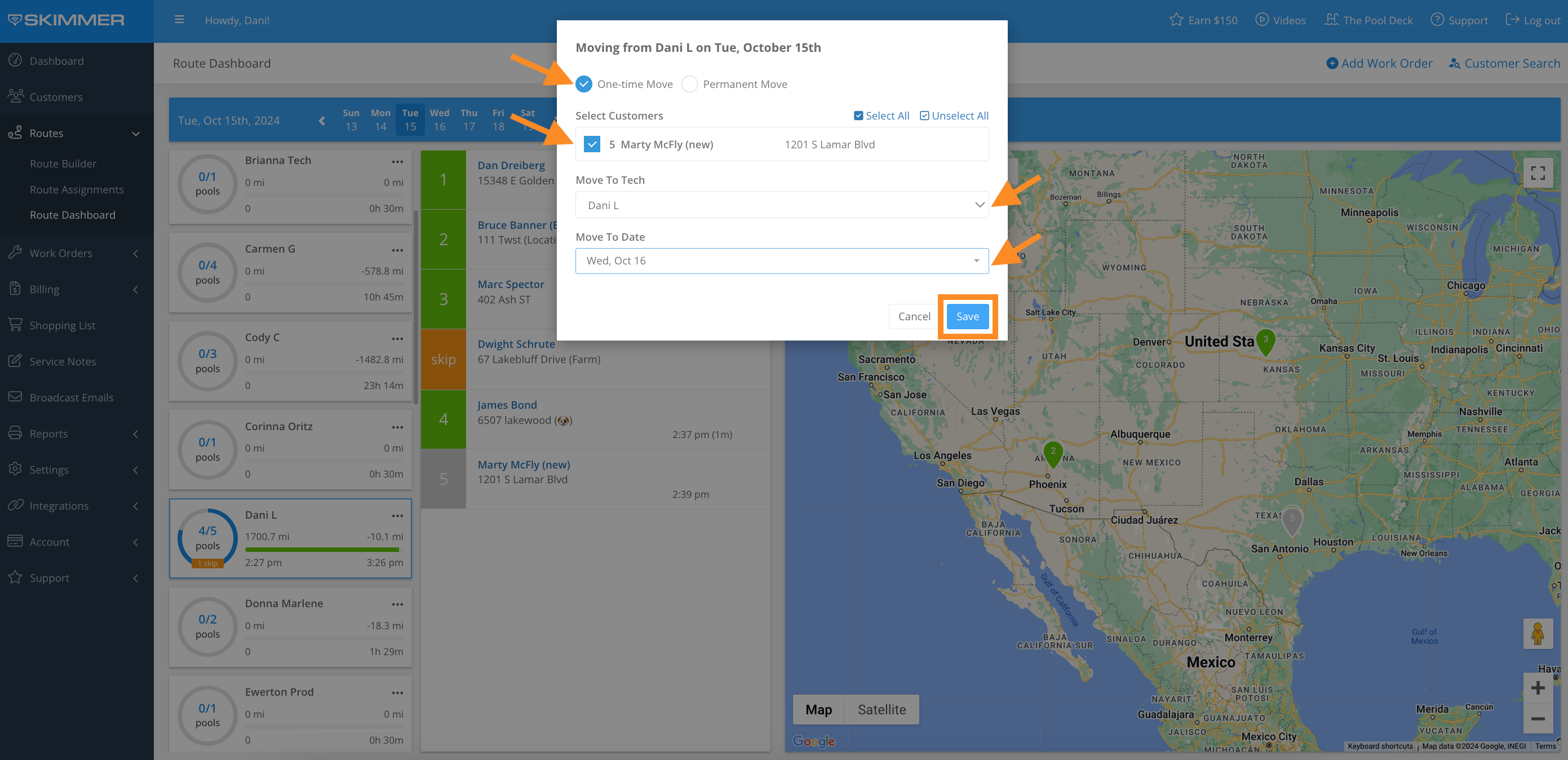
Task: Select the Sun 13 date tab
Action: (351, 120)
